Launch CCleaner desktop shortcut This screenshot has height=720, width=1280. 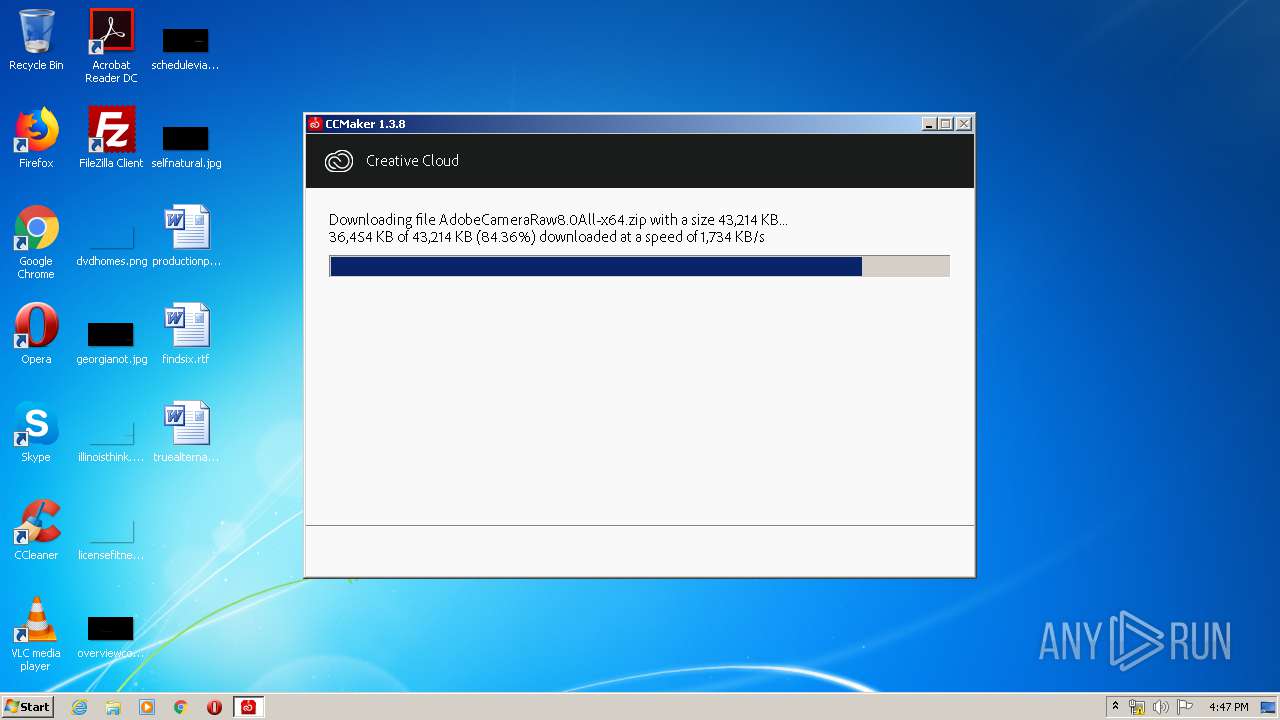[36, 530]
